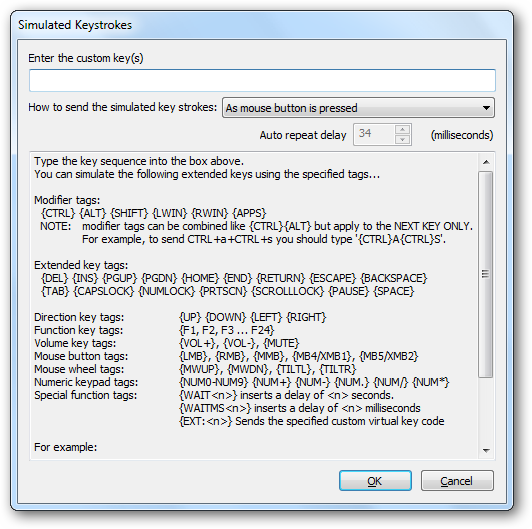Click the 'Extended key tags:' heading
Screen dimensions: 532x529
click(81, 265)
